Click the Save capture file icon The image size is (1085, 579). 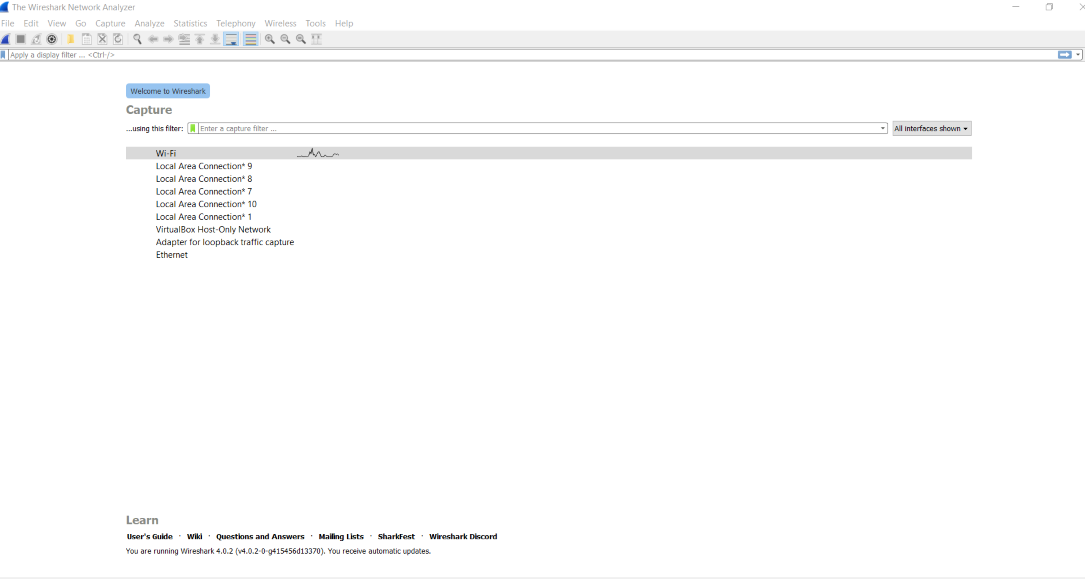[x=86, y=39]
